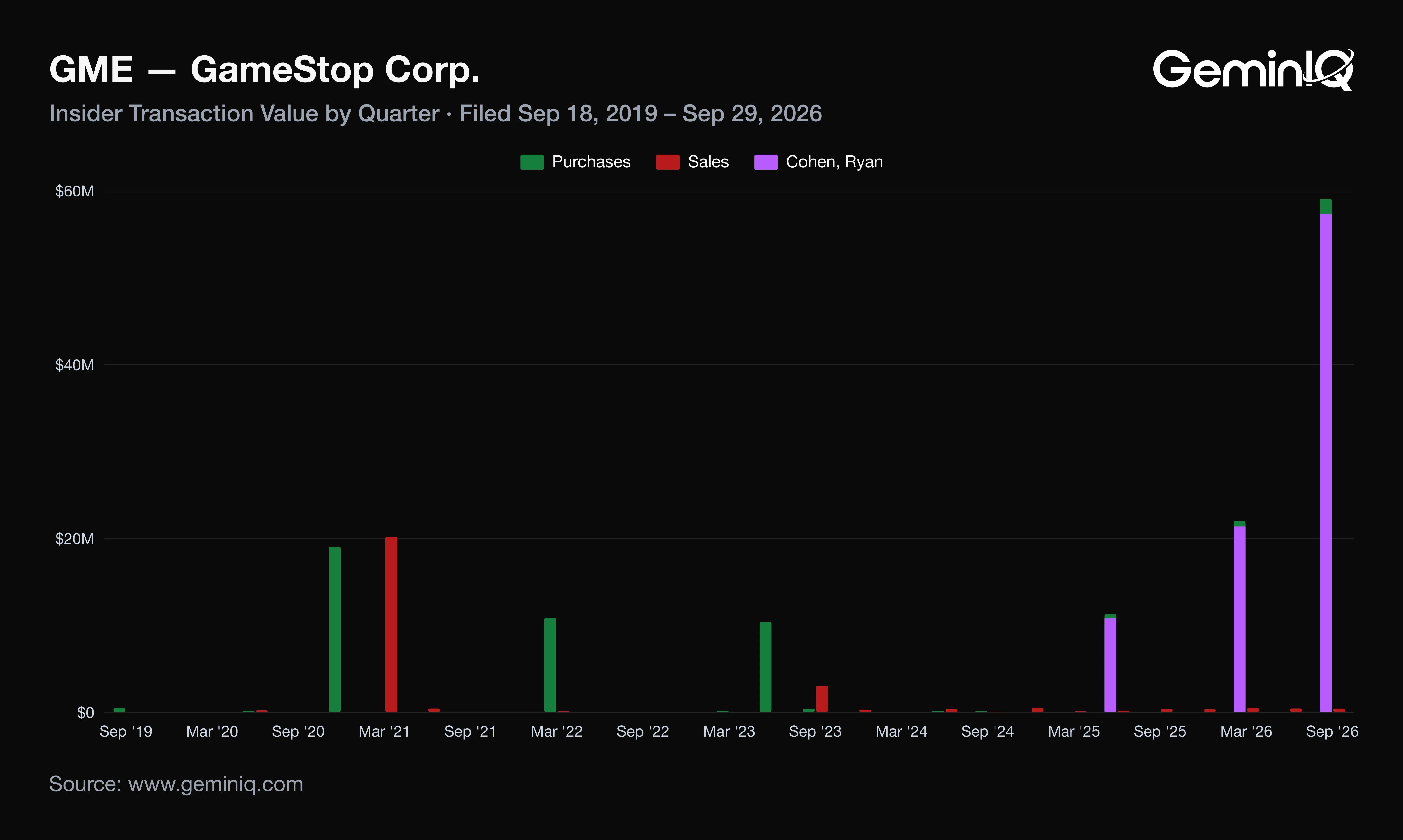Click the tall red Sales bar at Mar '21
This screenshot has width=1403, height=840.
(391, 624)
